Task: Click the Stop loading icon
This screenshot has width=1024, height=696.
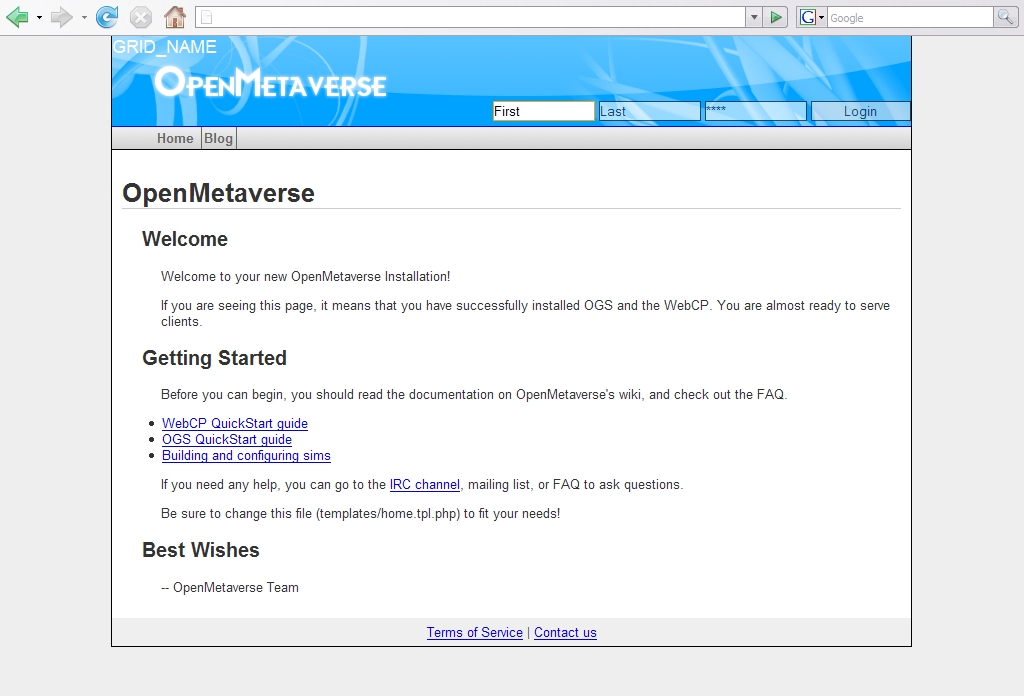Action: 141,17
